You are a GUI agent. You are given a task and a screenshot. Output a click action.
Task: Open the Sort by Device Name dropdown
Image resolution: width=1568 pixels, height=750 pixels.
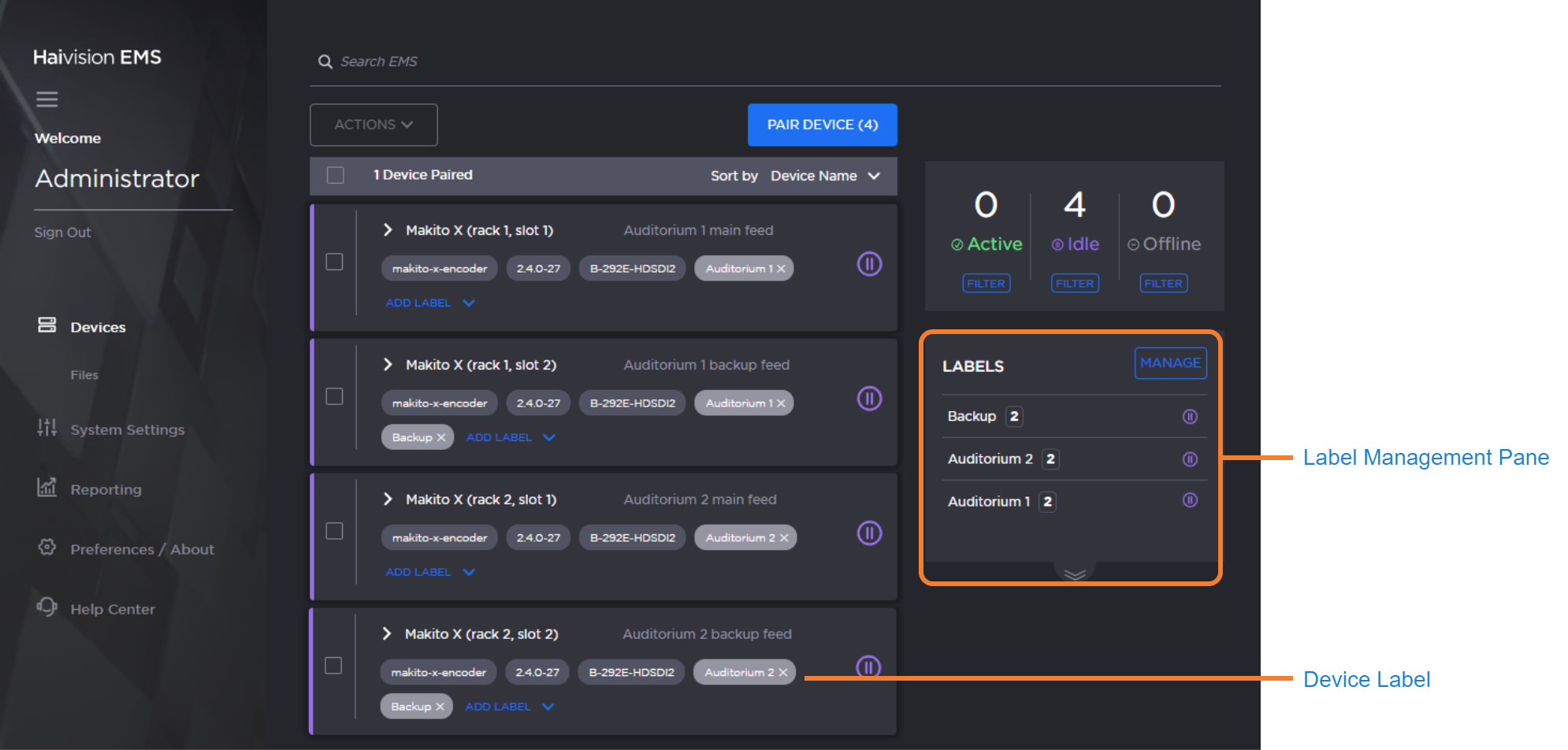point(824,176)
